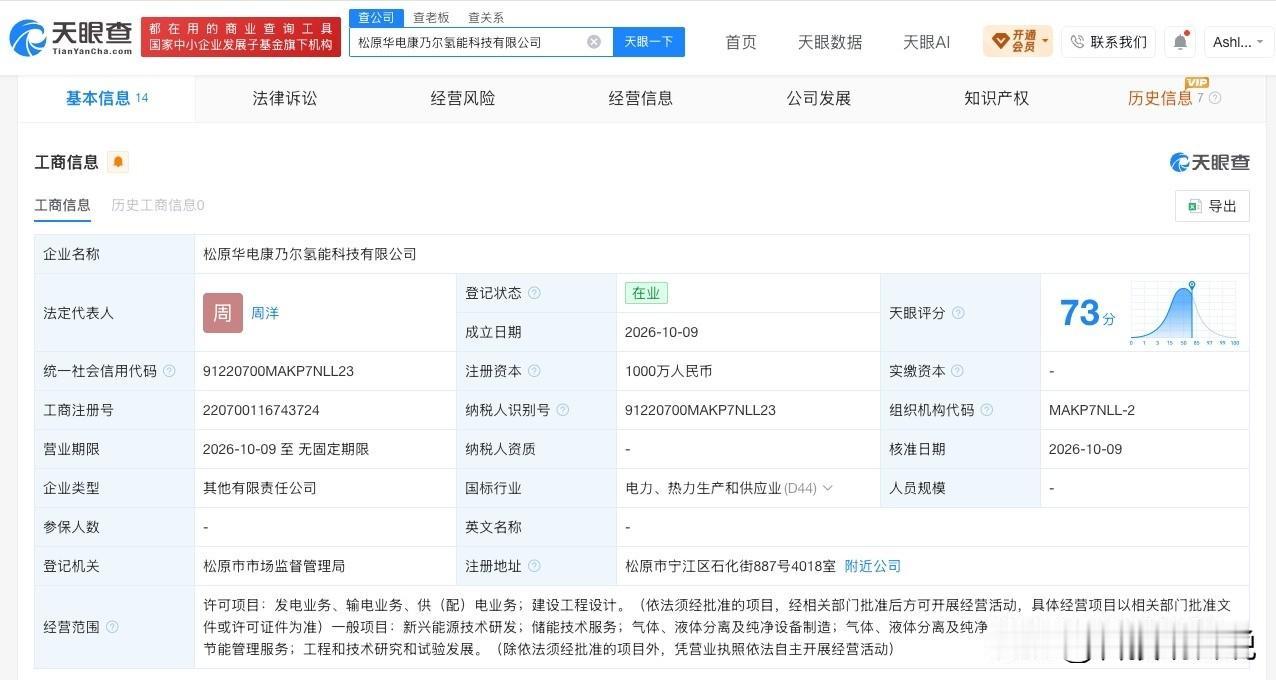Click the 在业 status tag
The width and height of the screenshot is (1276, 680).
coord(646,293)
